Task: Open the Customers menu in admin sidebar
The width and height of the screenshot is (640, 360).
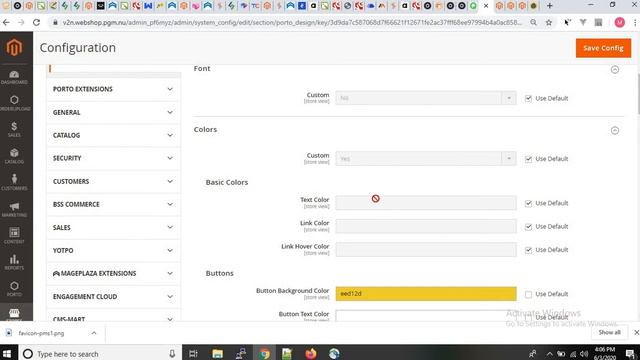Action: tap(14, 182)
